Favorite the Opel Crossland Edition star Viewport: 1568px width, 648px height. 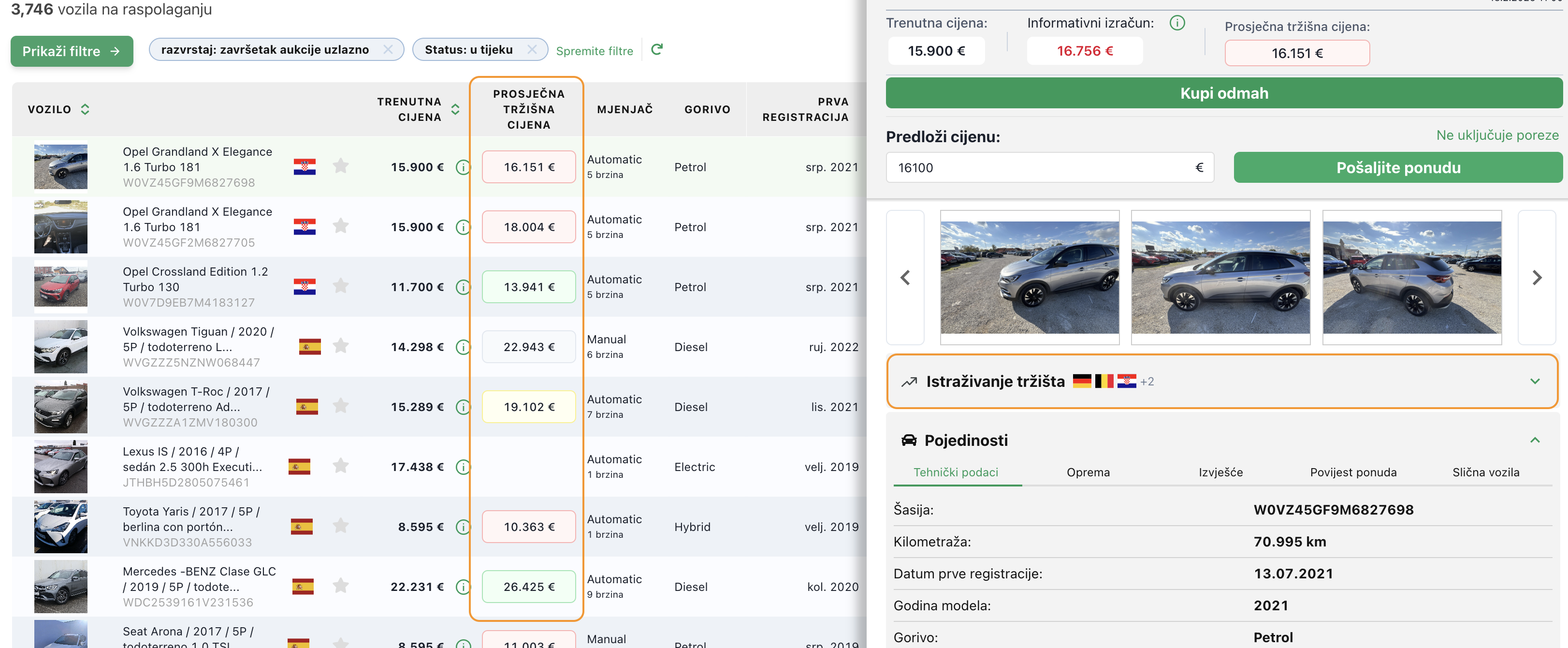point(341,286)
